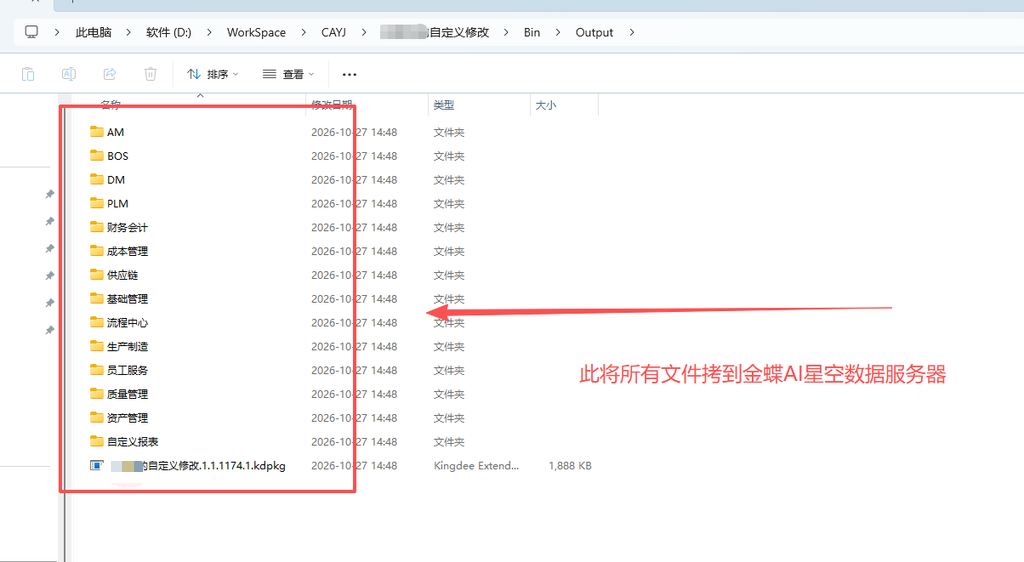This screenshot has height=562, width=1024.
Task: Select the 生产制造 folder icon
Action: click(x=97, y=346)
